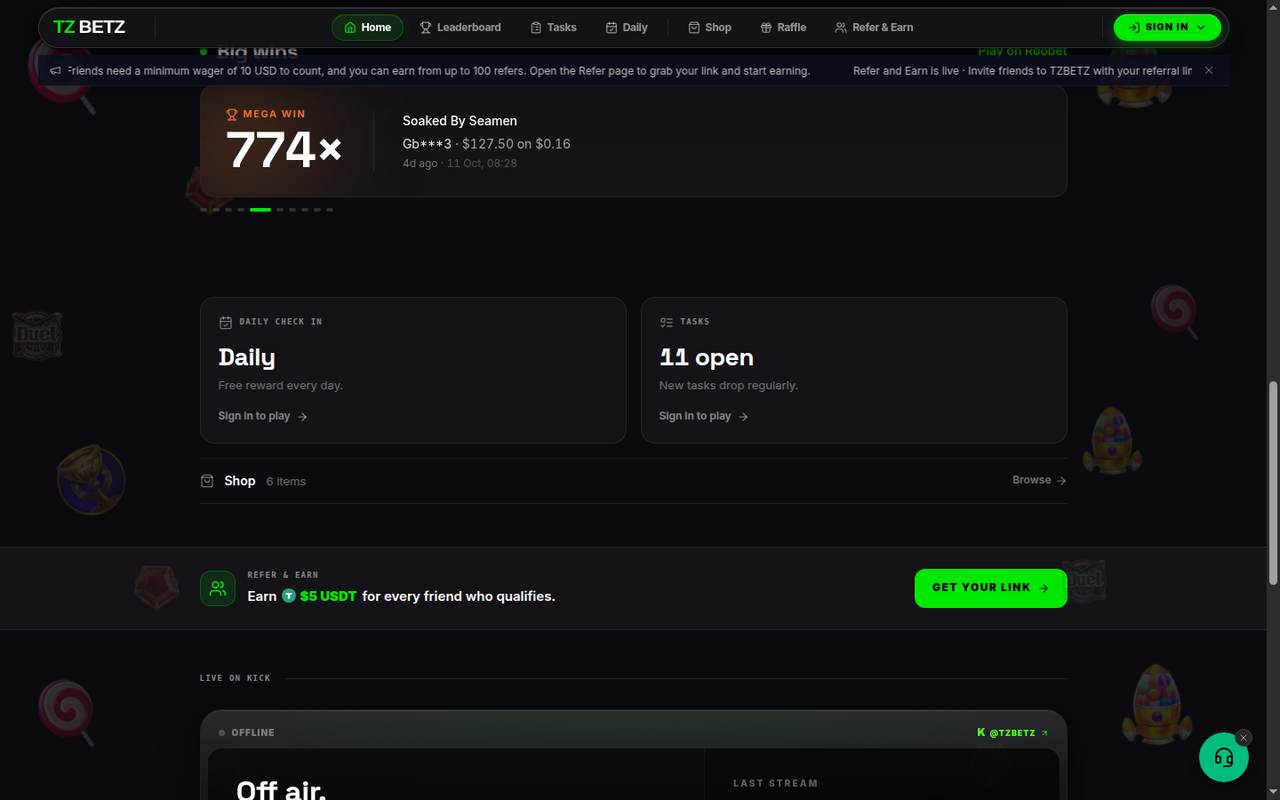1280x800 pixels.
Task: Click the page vertical scrollbar thumb
Action: pos(1273,483)
